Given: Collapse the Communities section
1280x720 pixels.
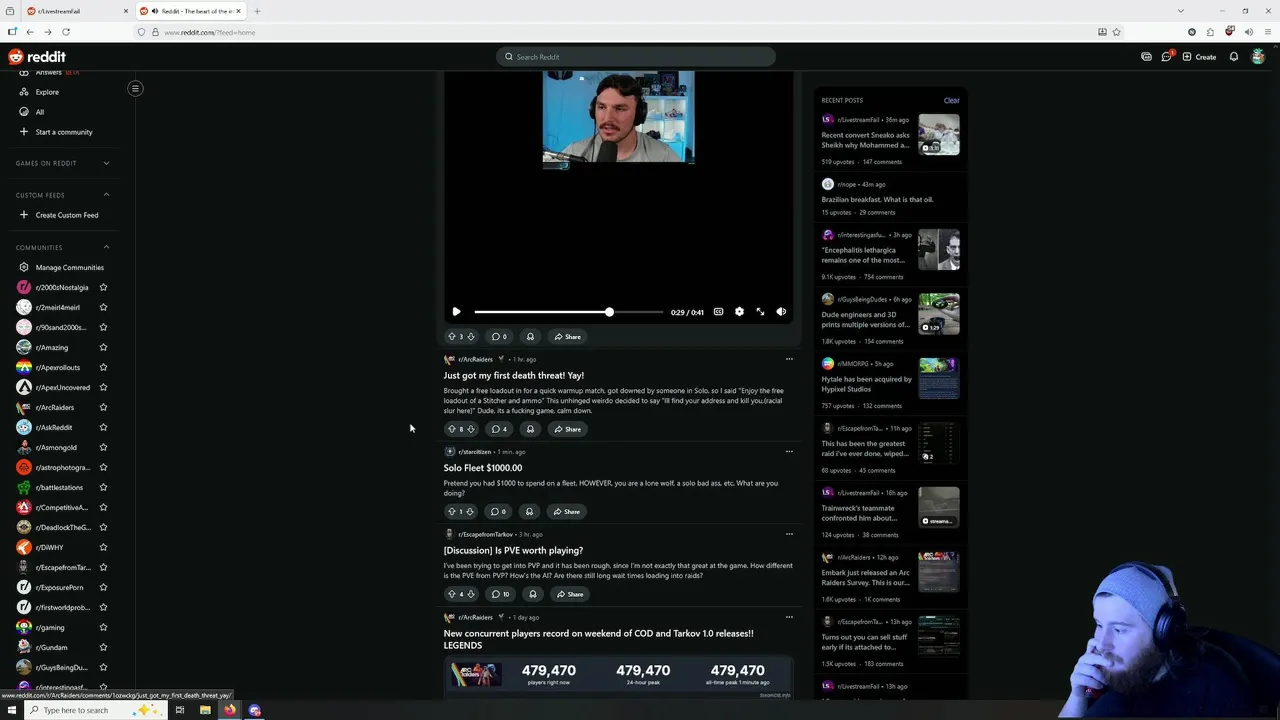Looking at the screenshot, I should tap(106, 247).
